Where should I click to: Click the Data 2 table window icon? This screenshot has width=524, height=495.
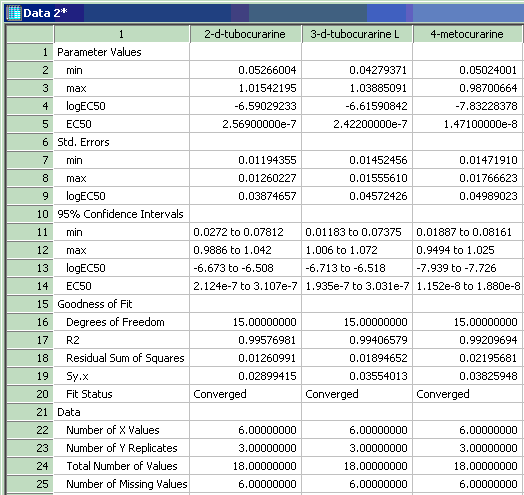pyautogui.click(x=14, y=13)
